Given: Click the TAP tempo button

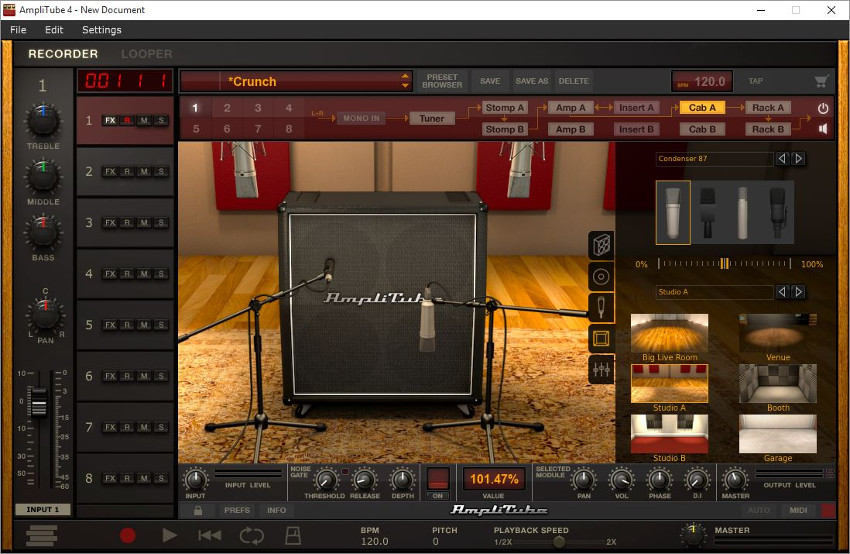Looking at the screenshot, I should [x=756, y=81].
